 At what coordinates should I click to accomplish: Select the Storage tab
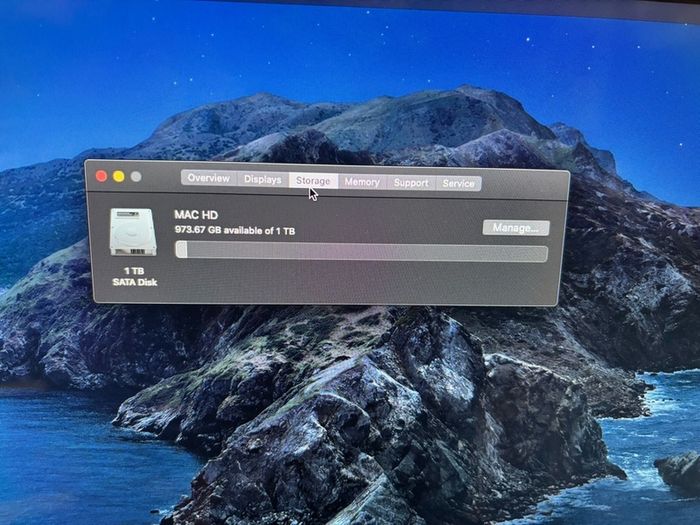tap(313, 181)
